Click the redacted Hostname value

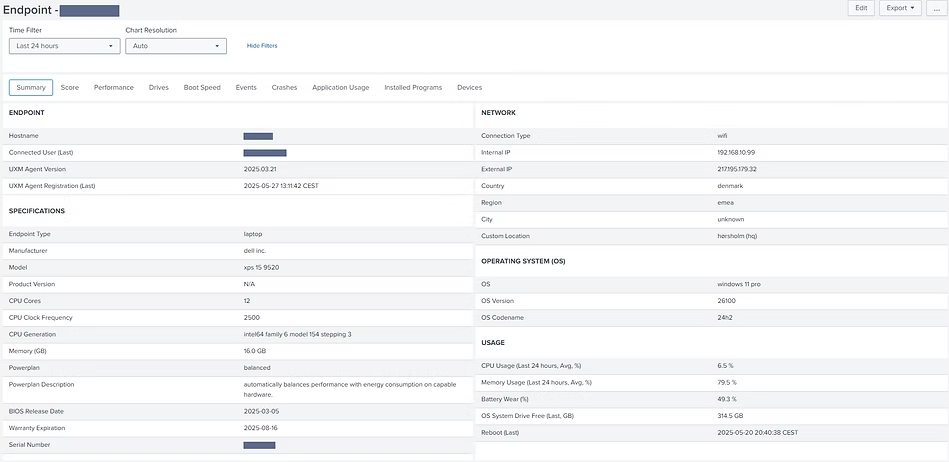click(x=258, y=136)
